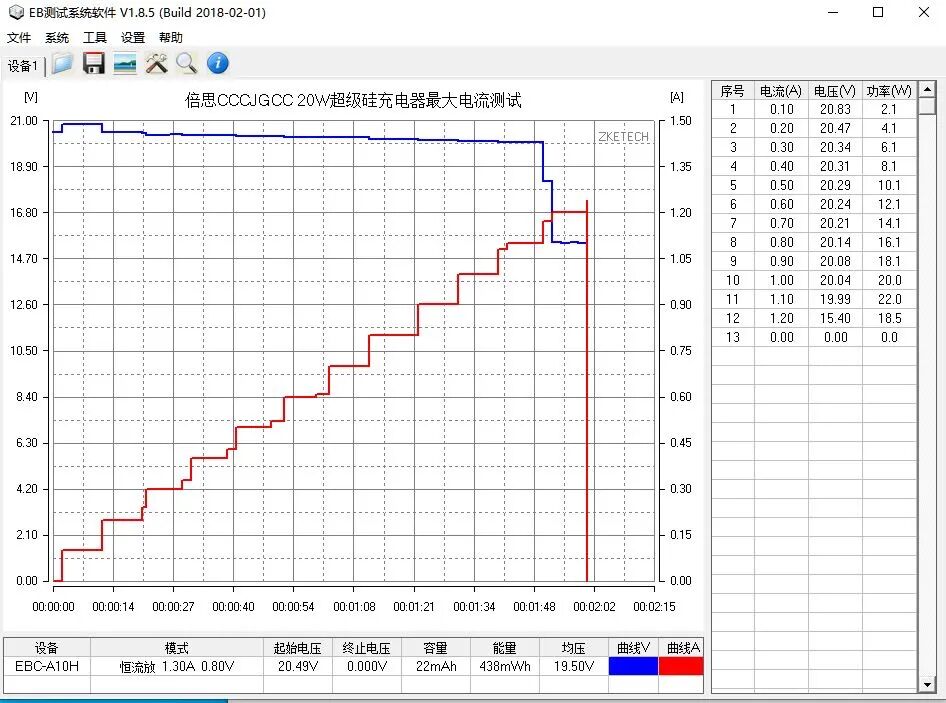The width and height of the screenshot is (946, 703).
Task: Select voltage cell 20.34 in row 3
Action: tap(835, 147)
